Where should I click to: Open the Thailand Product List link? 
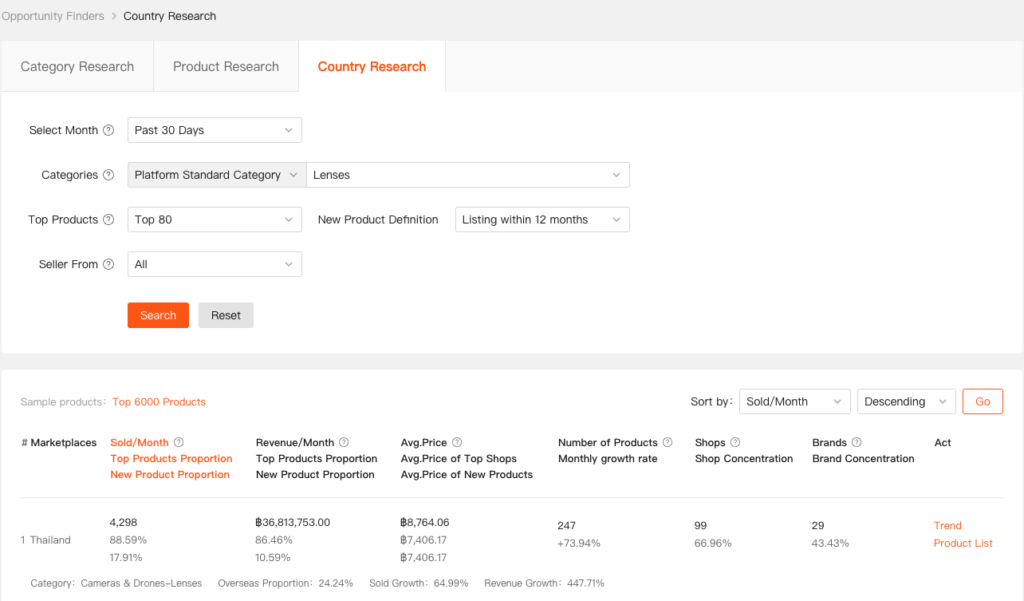(962, 543)
